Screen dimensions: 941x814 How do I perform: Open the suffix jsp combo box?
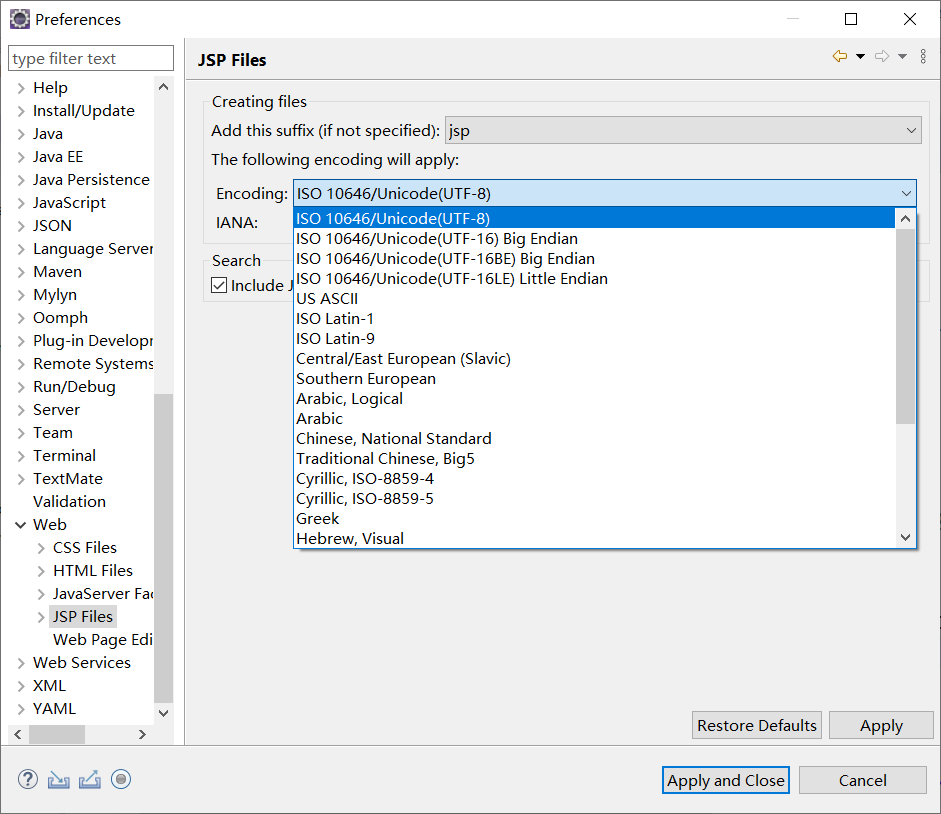683,130
